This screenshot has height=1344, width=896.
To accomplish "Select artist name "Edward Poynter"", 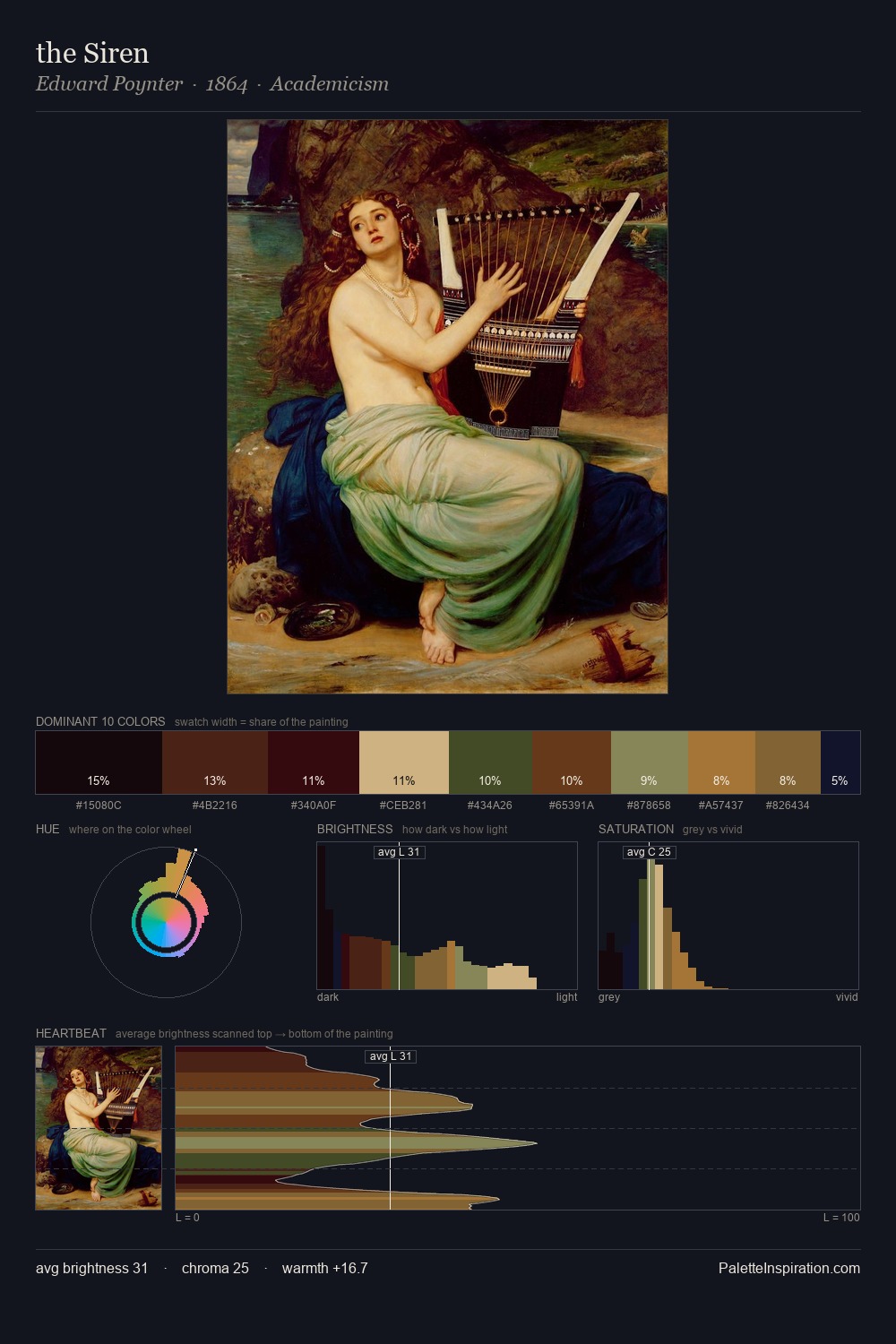I will coord(109,83).
